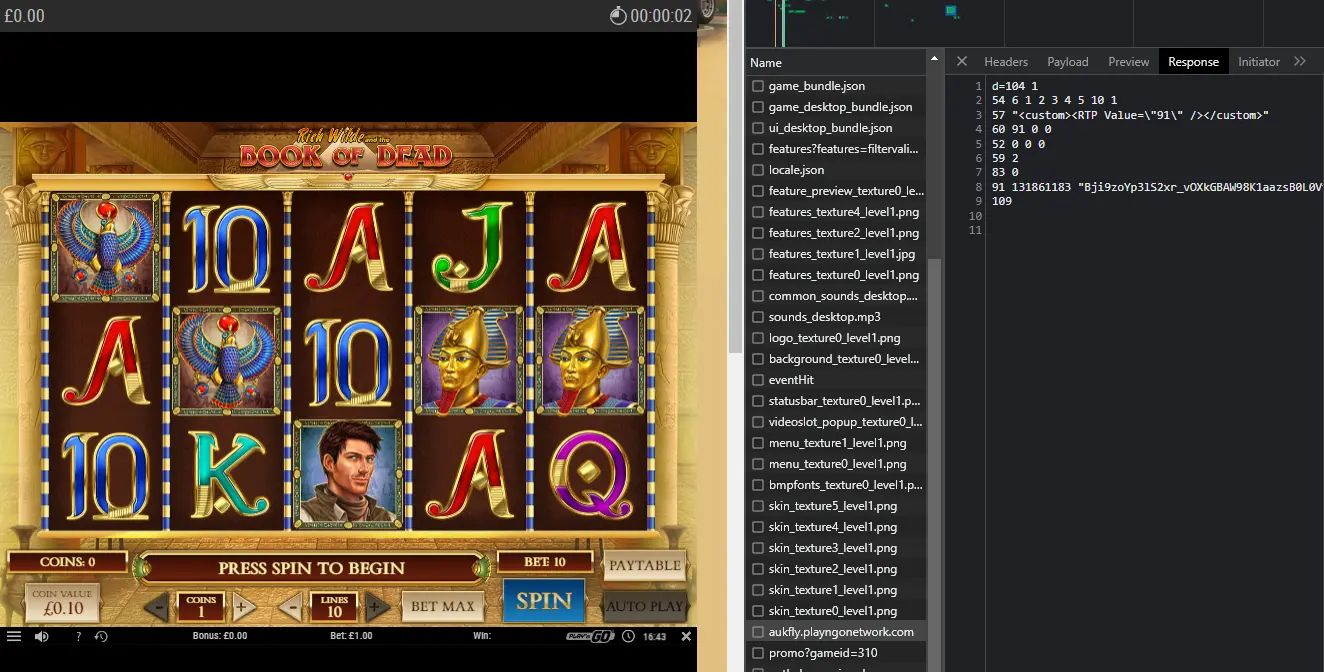This screenshot has width=1324, height=672.
Task: Close the game with the X icon
Action: 686,636
